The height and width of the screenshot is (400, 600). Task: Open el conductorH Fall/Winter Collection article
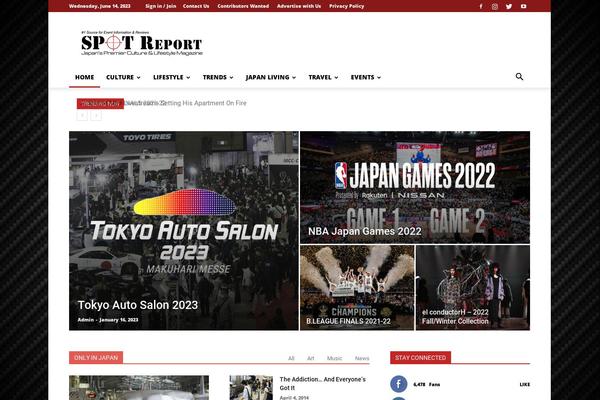point(455,317)
